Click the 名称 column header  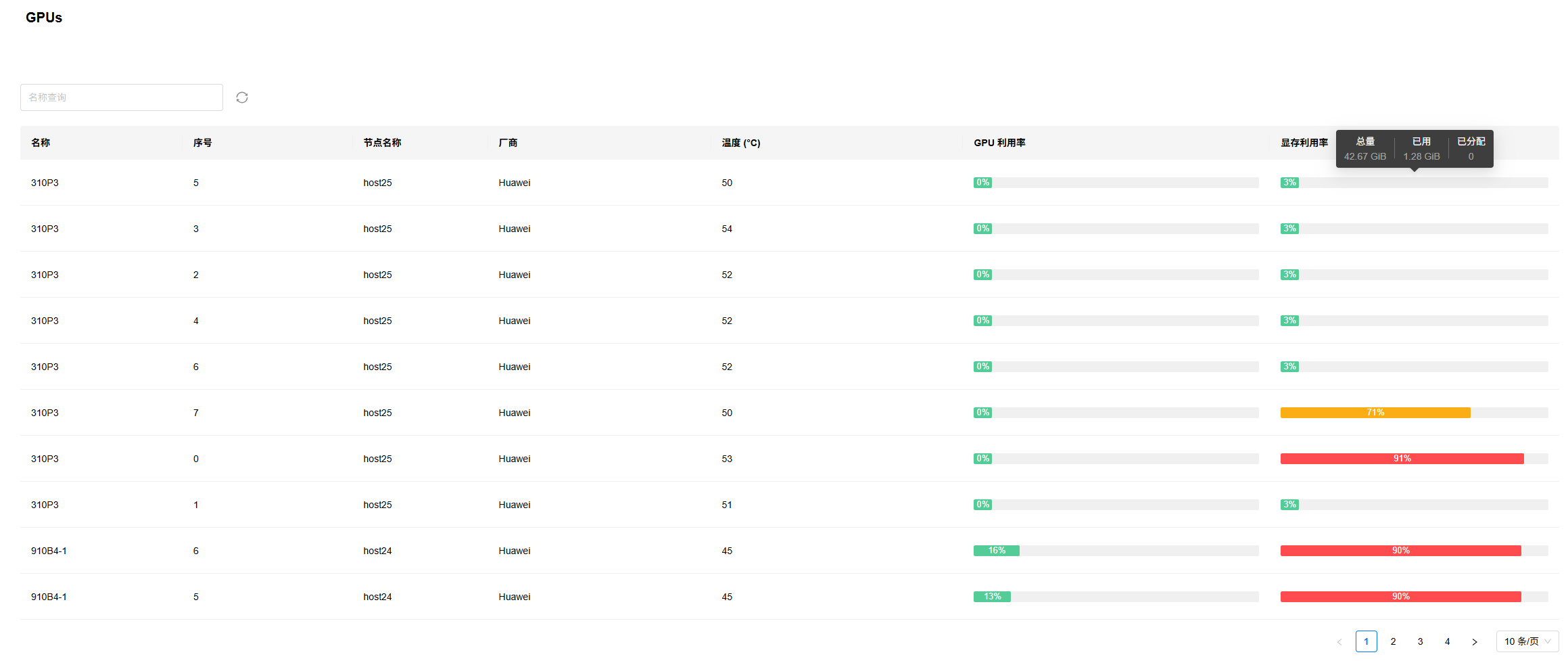pyautogui.click(x=41, y=143)
